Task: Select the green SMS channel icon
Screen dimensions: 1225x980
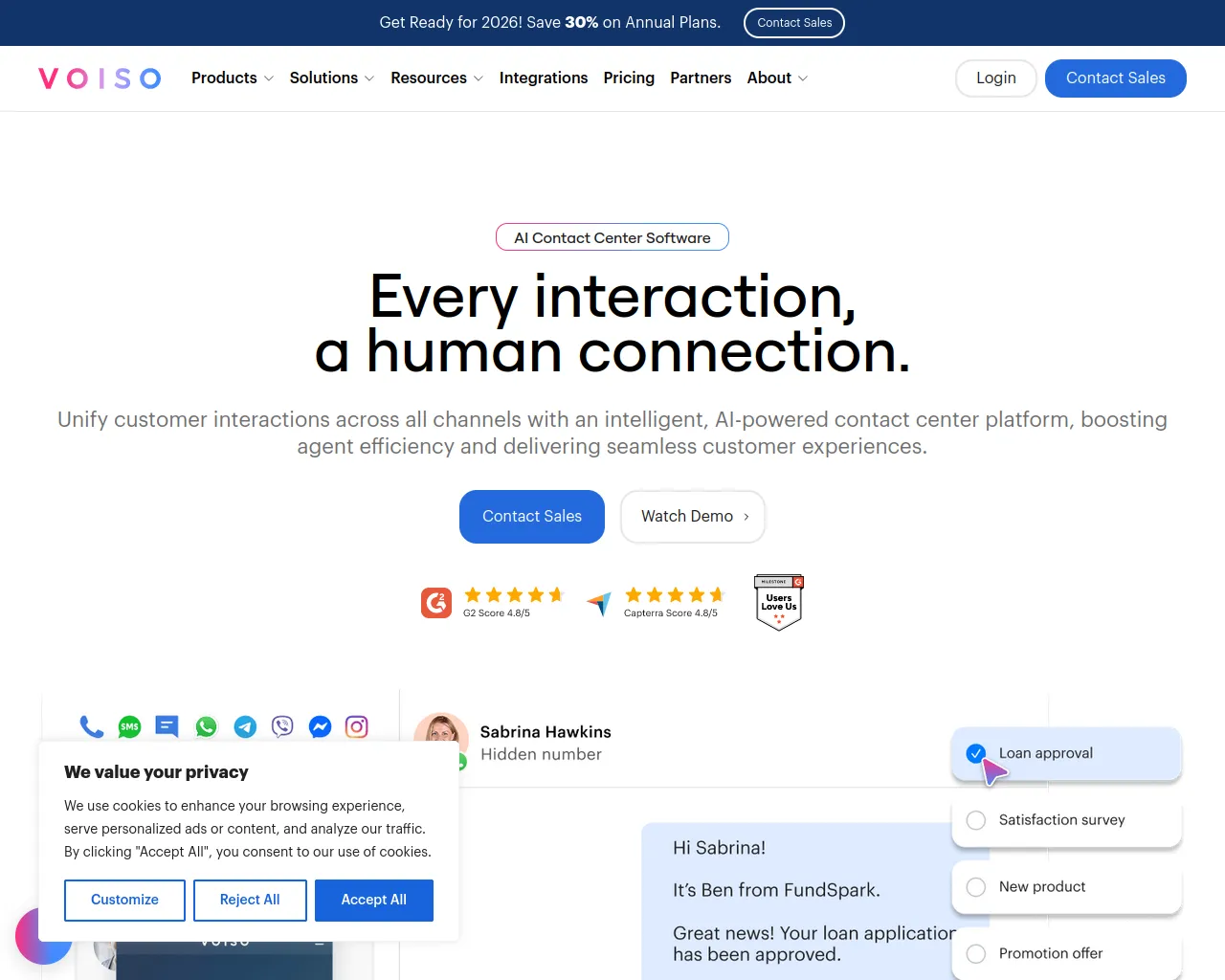Action: 129,727
